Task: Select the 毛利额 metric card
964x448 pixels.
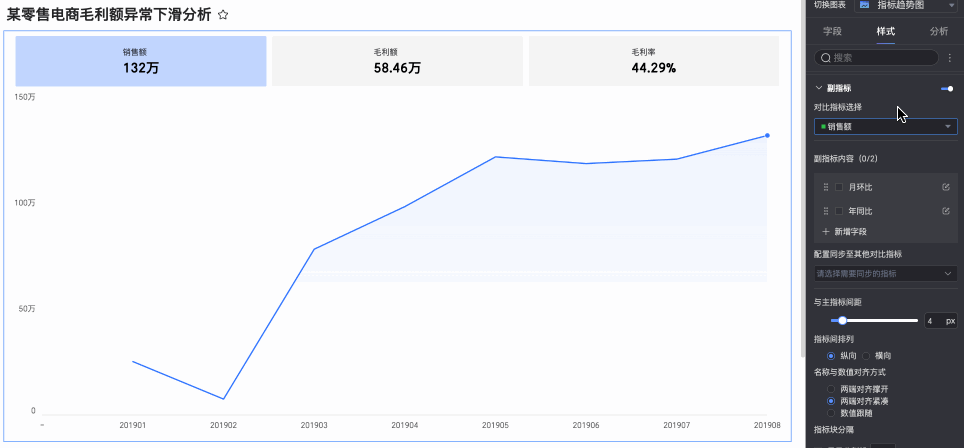Action: click(x=397, y=61)
